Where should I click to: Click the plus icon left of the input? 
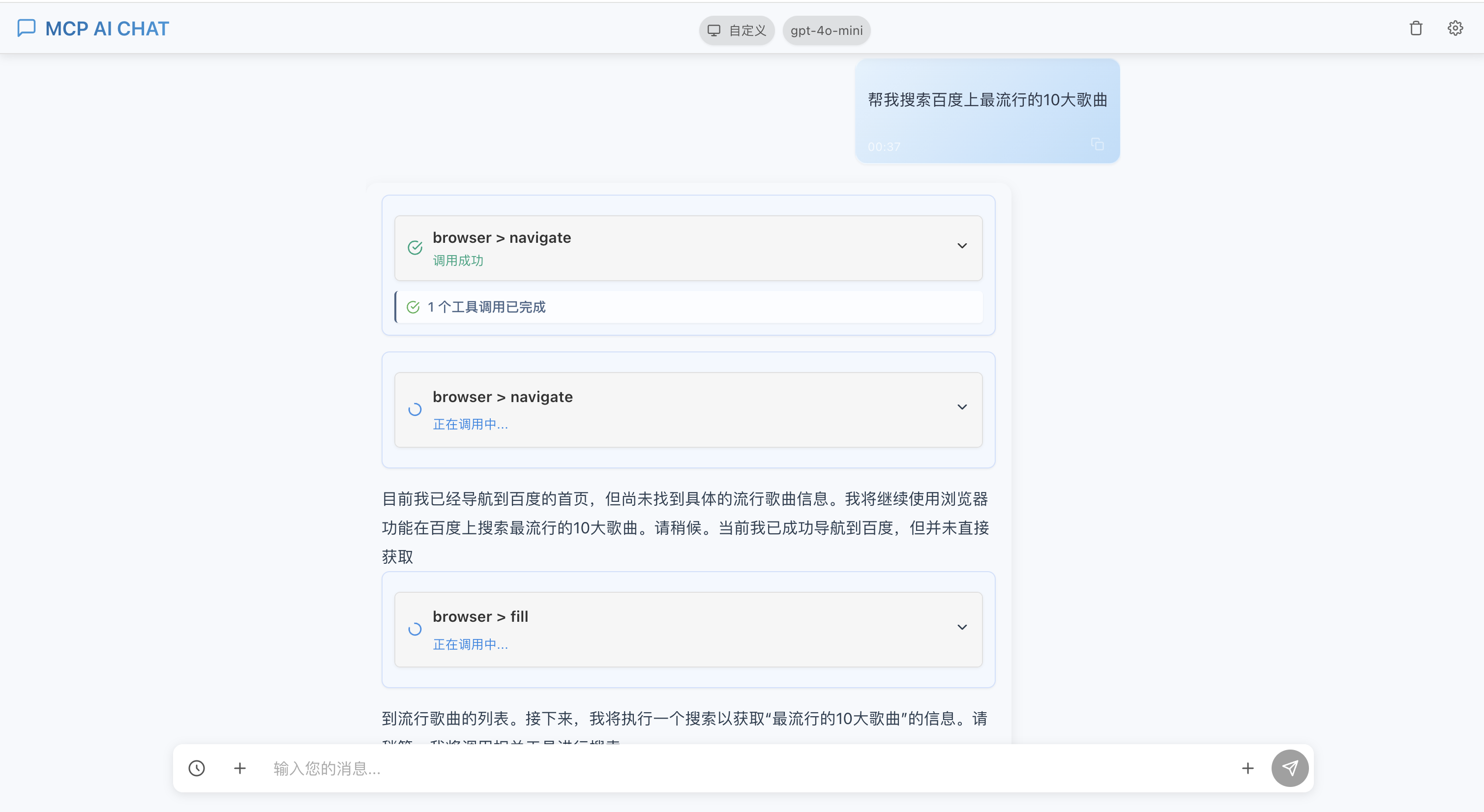click(x=239, y=768)
